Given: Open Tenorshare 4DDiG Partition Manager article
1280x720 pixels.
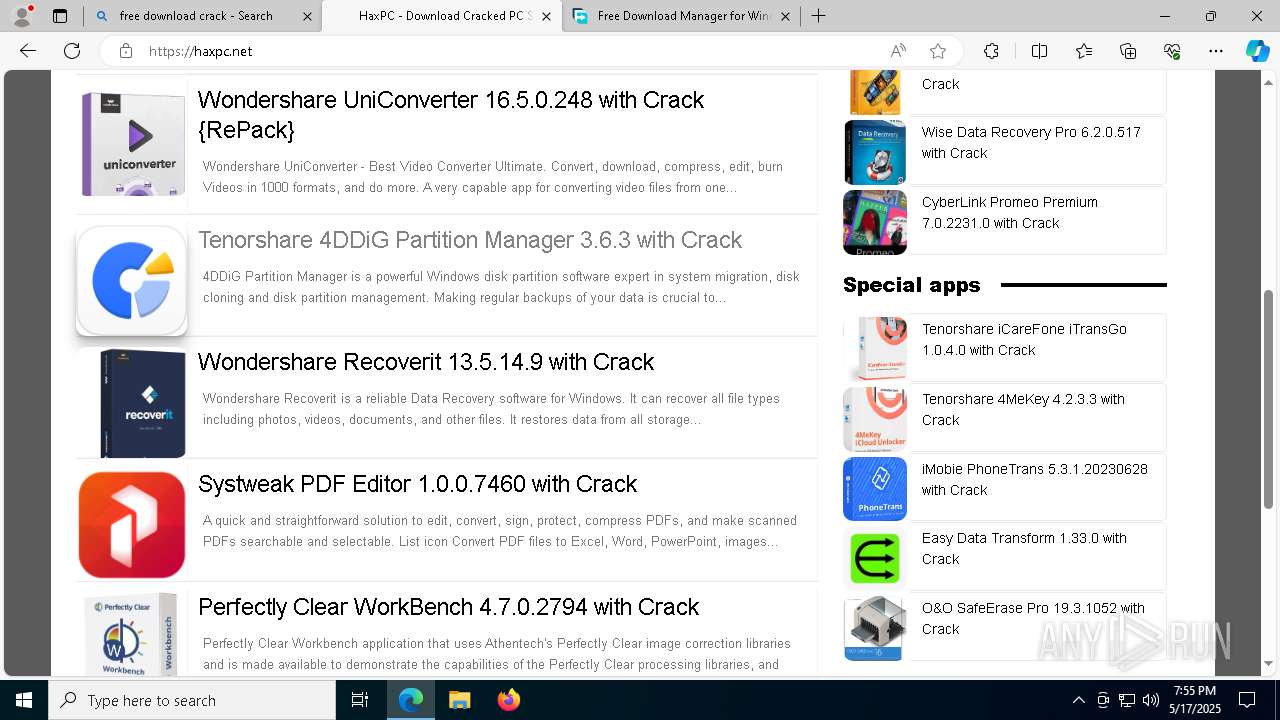Looking at the screenshot, I should point(470,240).
